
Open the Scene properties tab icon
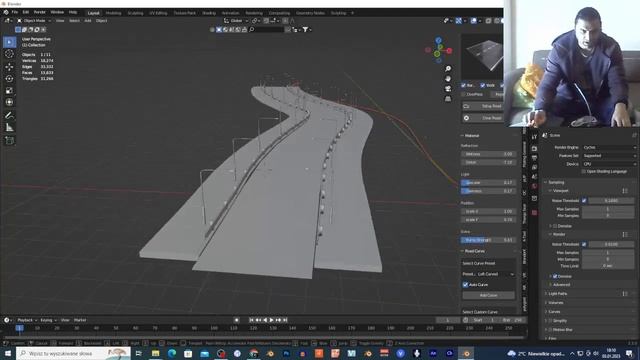click(534, 177)
